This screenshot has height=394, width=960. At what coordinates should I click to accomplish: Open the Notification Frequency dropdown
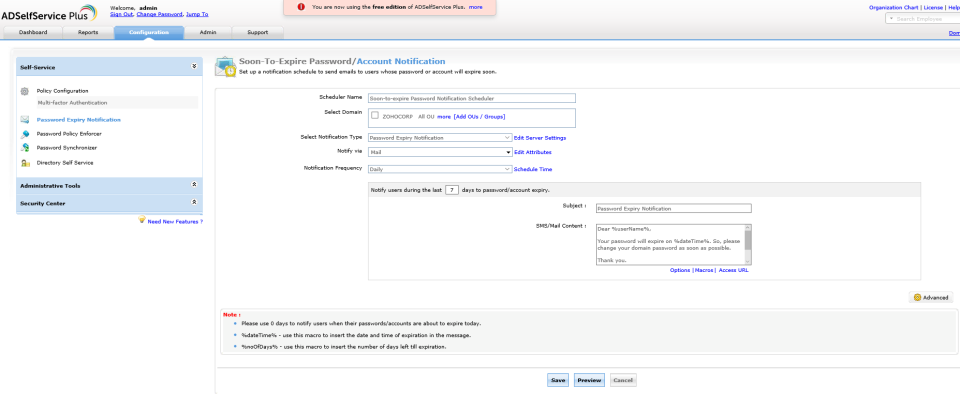pos(440,169)
